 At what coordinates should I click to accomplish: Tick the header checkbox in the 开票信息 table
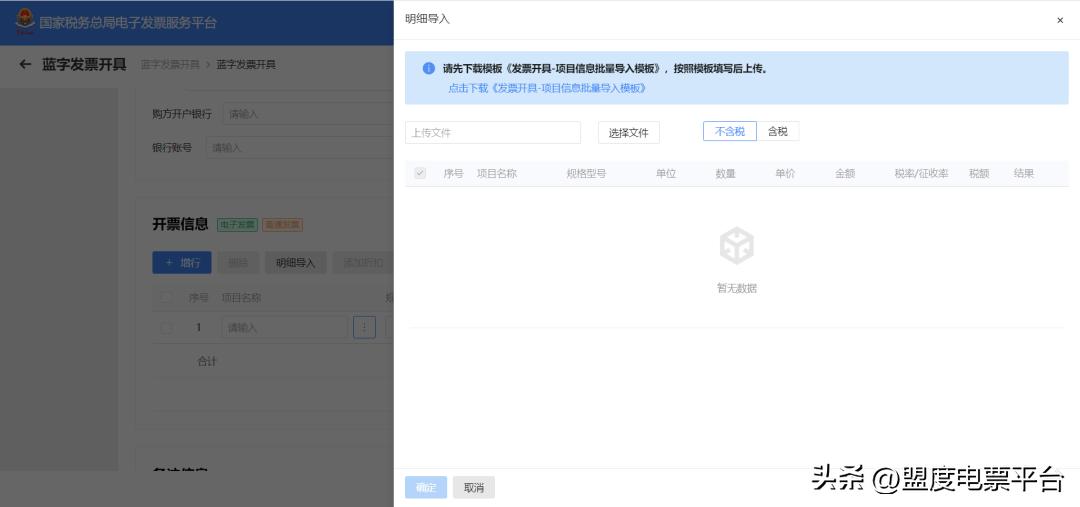click(x=165, y=298)
